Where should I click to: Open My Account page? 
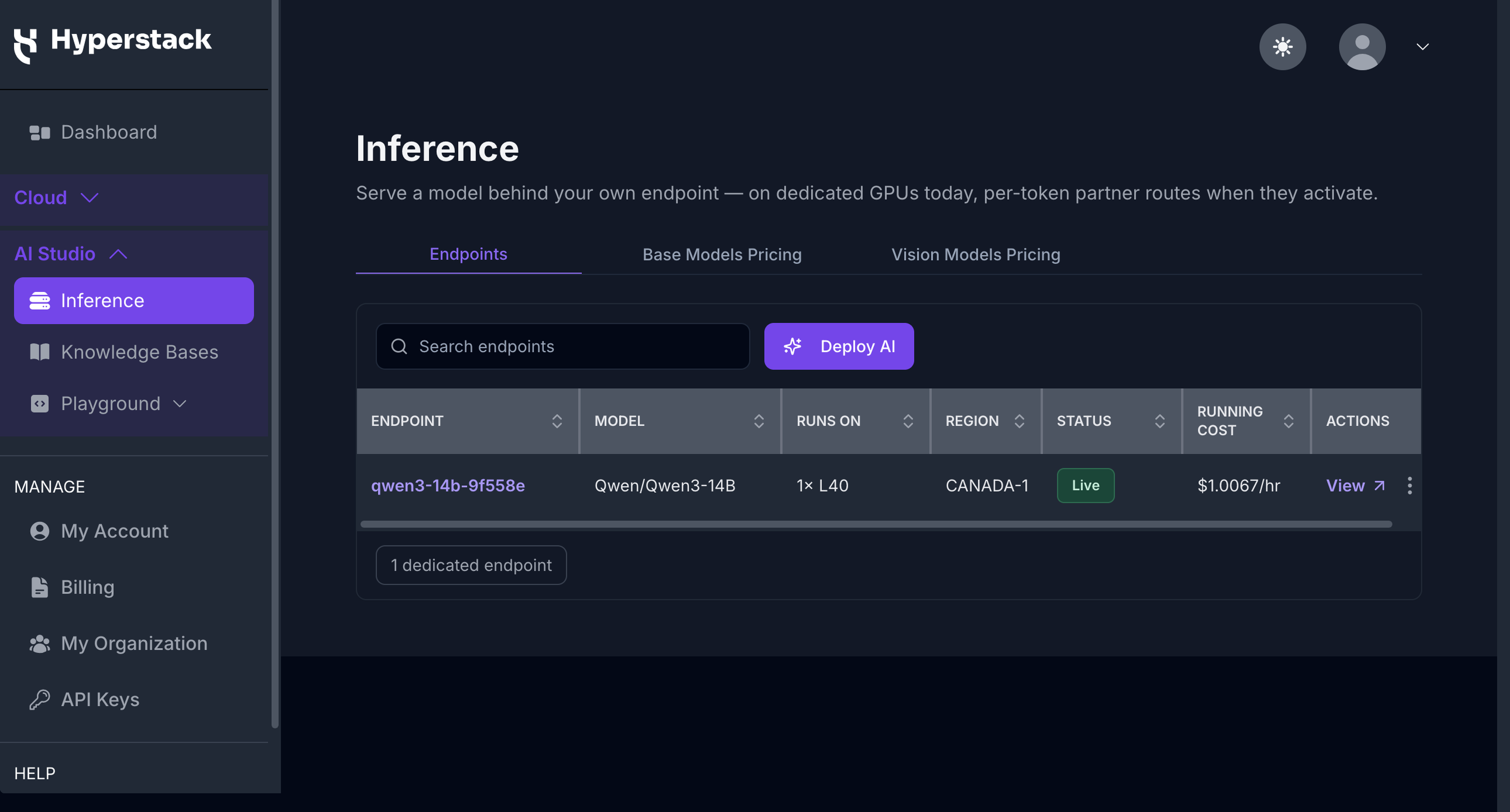tap(100, 531)
